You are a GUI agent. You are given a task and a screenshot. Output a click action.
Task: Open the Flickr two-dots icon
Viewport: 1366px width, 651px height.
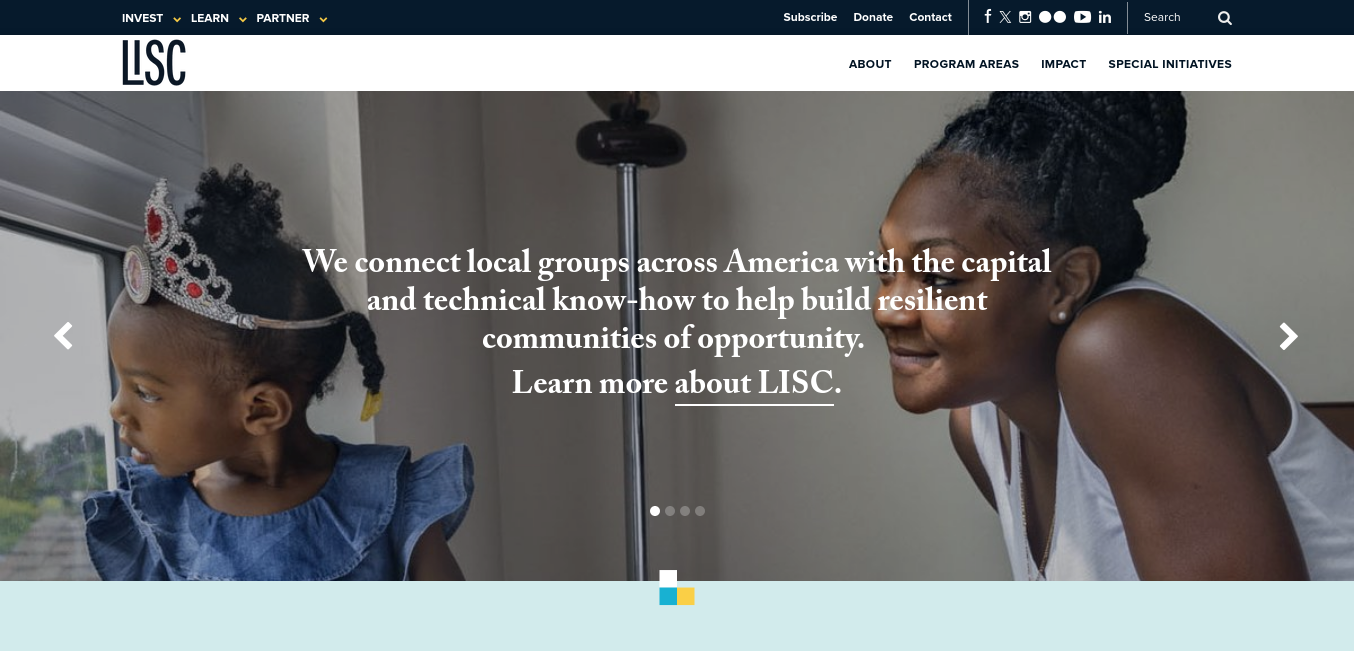[x=1052, y=17]
